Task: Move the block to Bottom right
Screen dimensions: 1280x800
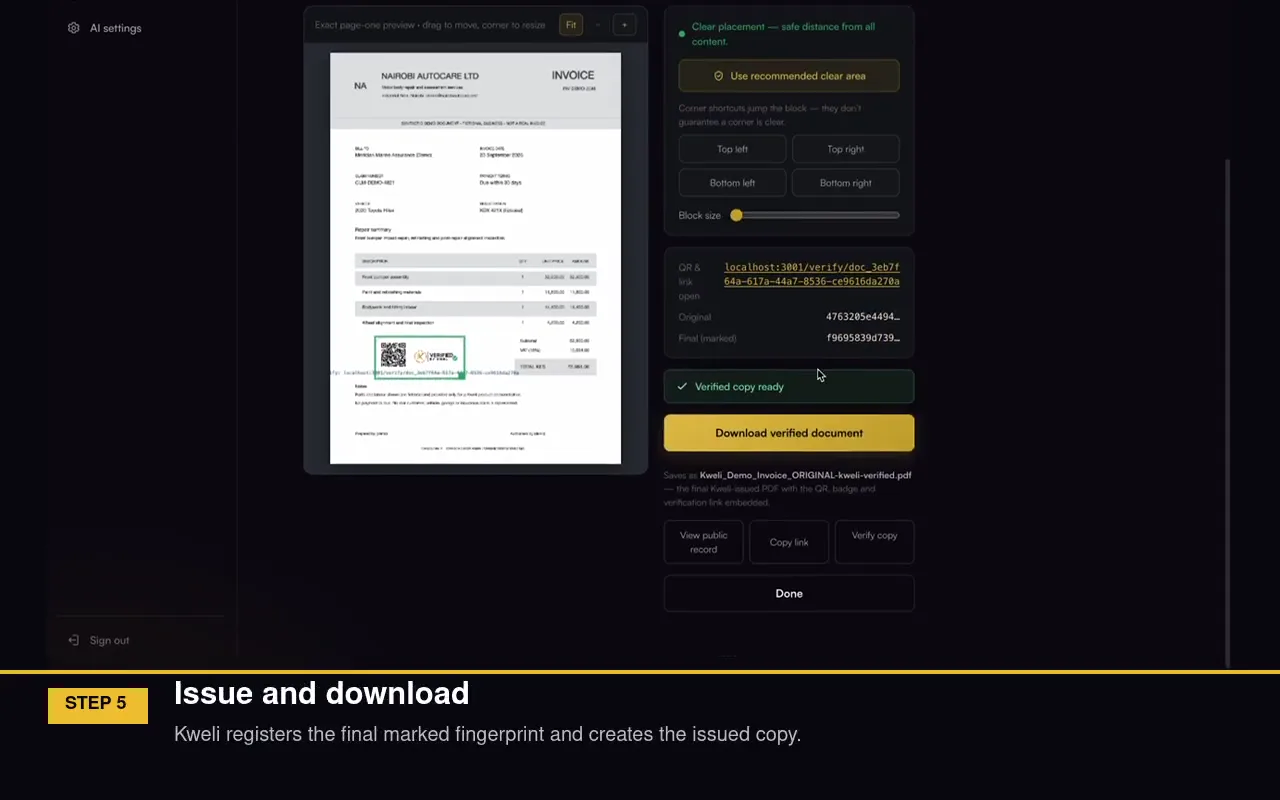Action: (x=846, y=183)
